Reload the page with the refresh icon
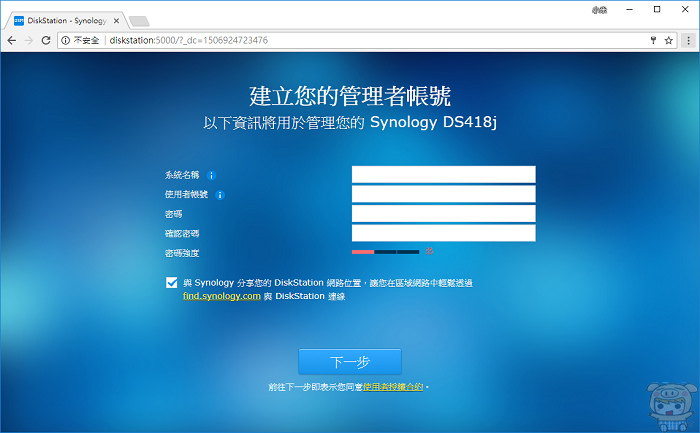The height and width of the screenshot is (433, 700). point(46,40)
